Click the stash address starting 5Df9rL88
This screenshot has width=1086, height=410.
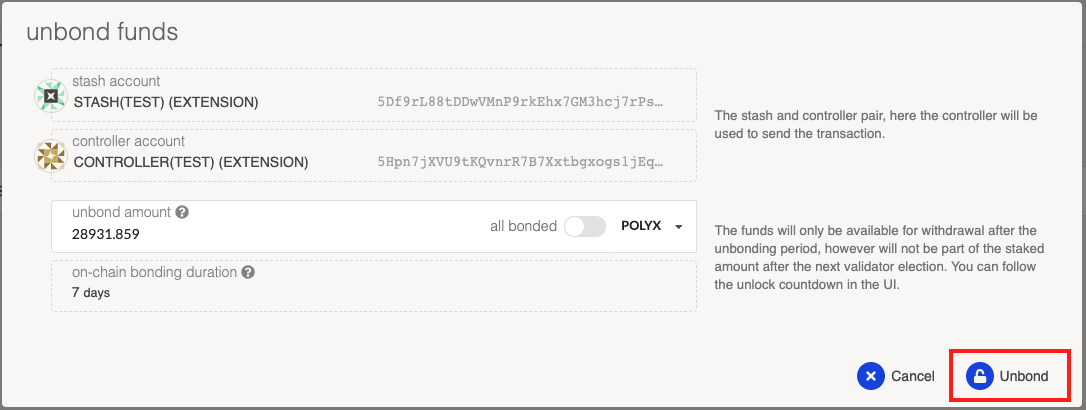520,102
